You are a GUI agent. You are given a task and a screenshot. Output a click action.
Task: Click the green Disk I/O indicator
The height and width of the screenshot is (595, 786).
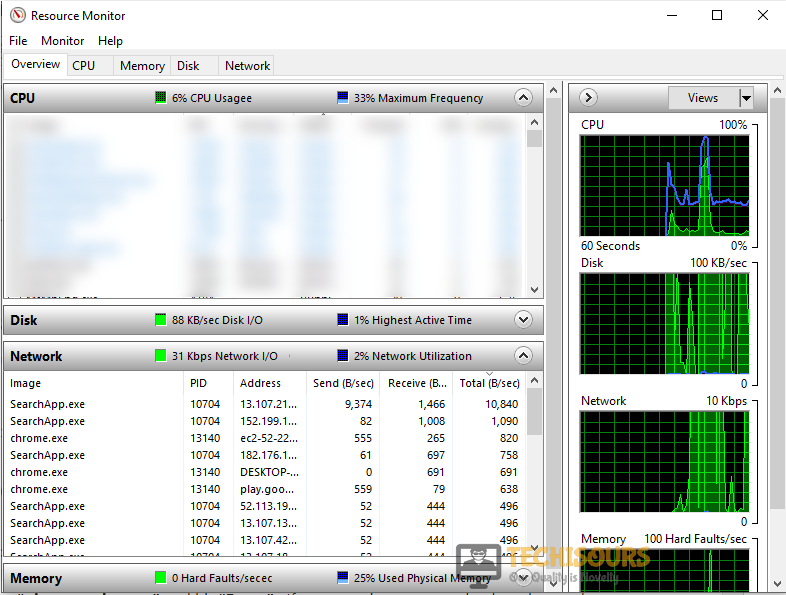160,319
